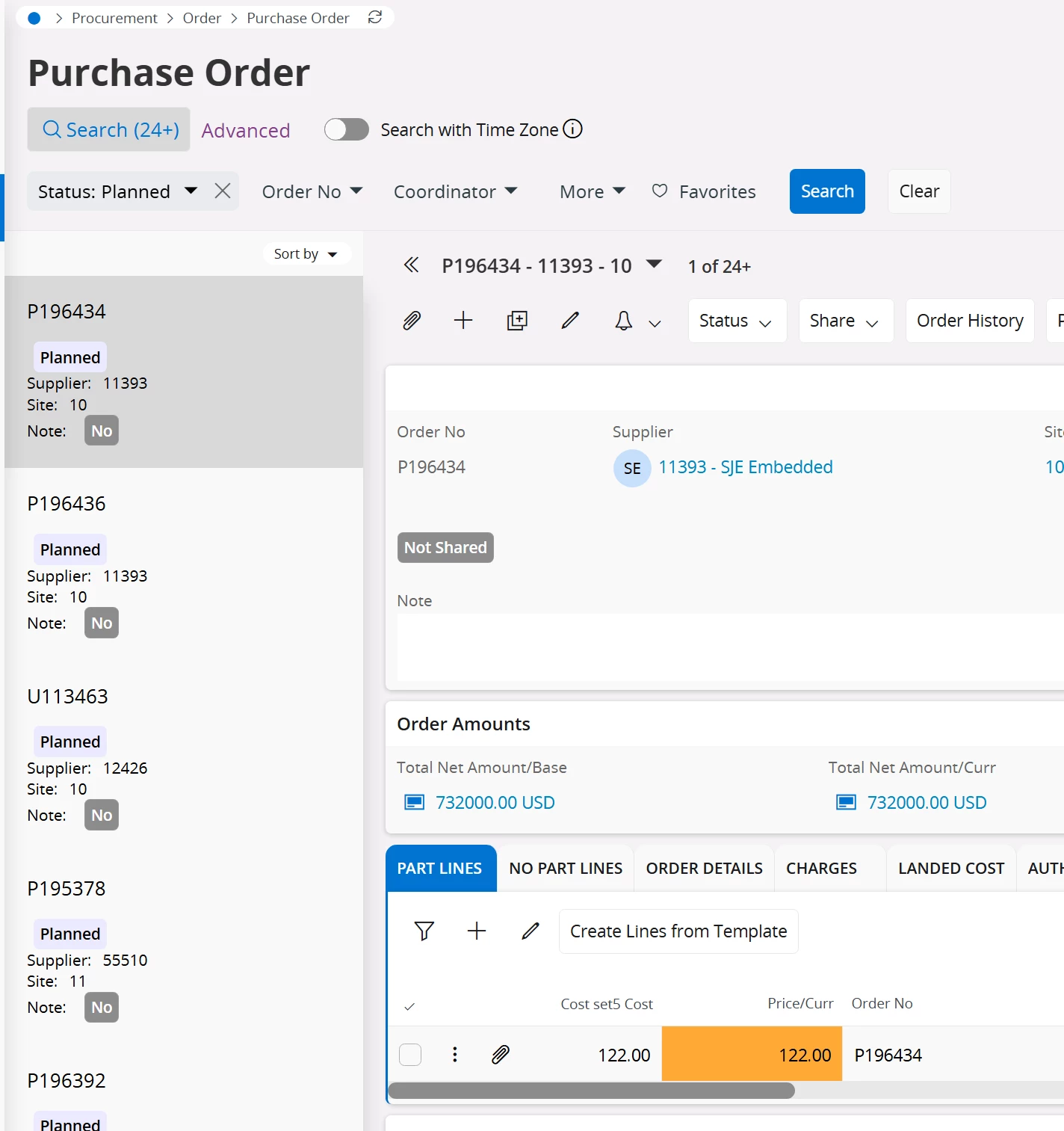
Task: Open Advanced search
Action: pyautogui.click(x=246, y=130)
